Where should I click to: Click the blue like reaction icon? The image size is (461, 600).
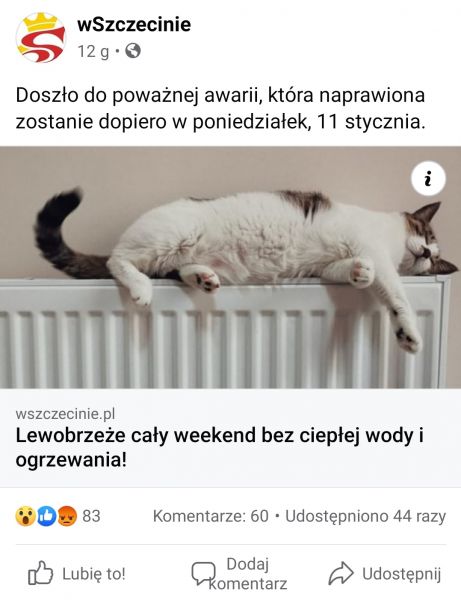pos(46,516)
